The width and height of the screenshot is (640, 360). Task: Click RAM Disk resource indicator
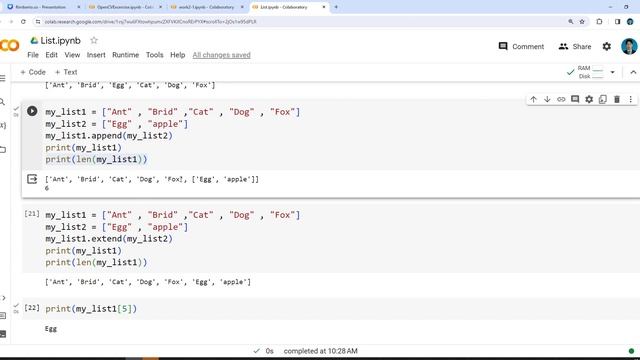pyautogui.click(x=591, y=72)
